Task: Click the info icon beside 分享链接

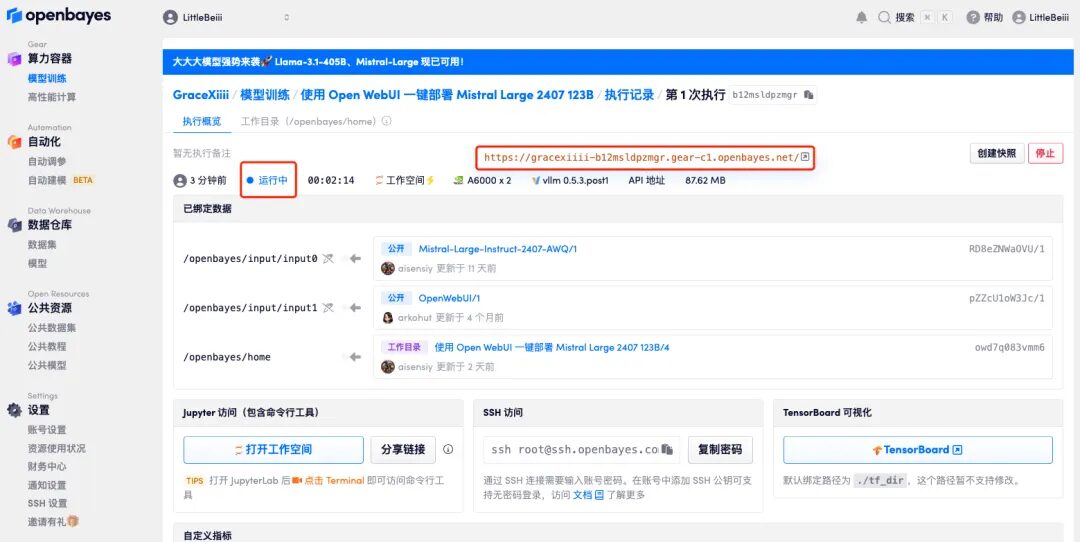Action: (448, 450)
